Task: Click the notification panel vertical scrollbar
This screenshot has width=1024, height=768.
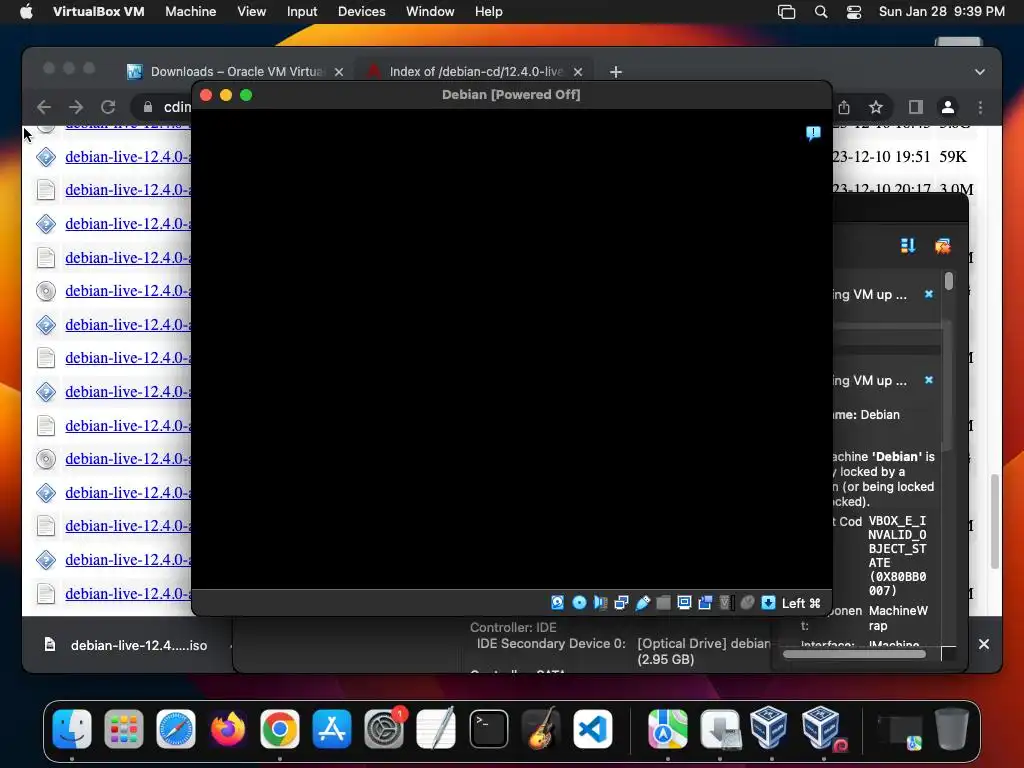Action: (x=948, y=281)
